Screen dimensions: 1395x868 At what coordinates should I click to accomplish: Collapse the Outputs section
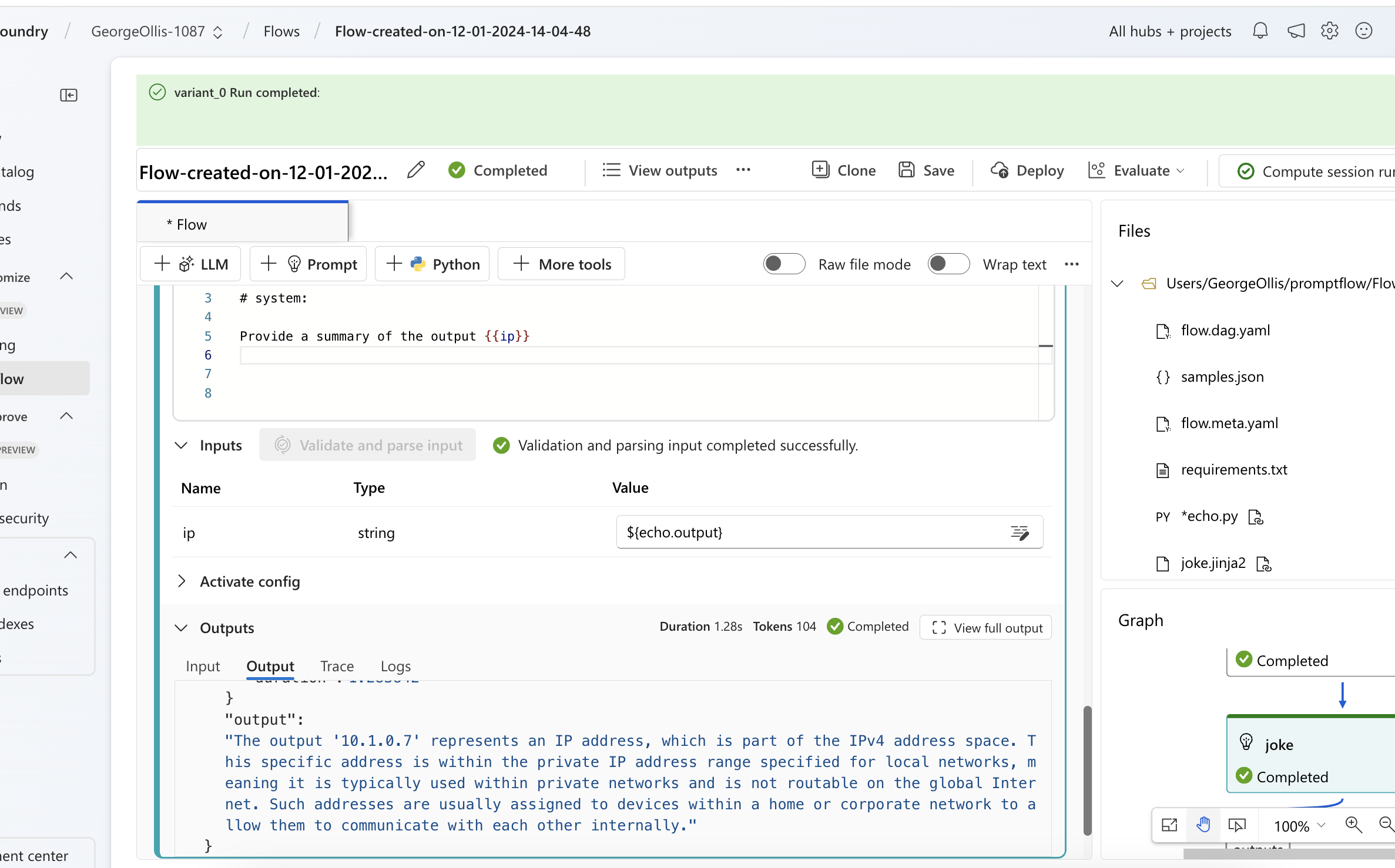click(x=182, y=628)
